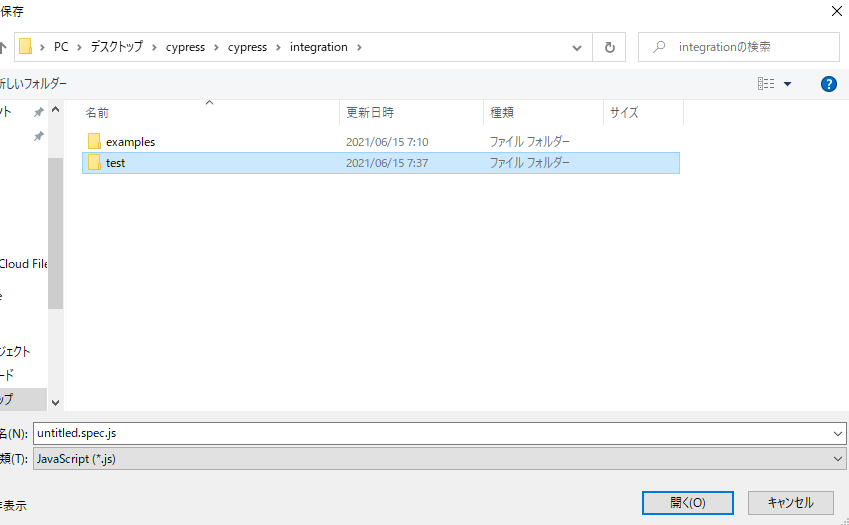The height and width of the screenshot is (525, 849).
Task: Click the view layout icon
Action: (x=766, y=83)
